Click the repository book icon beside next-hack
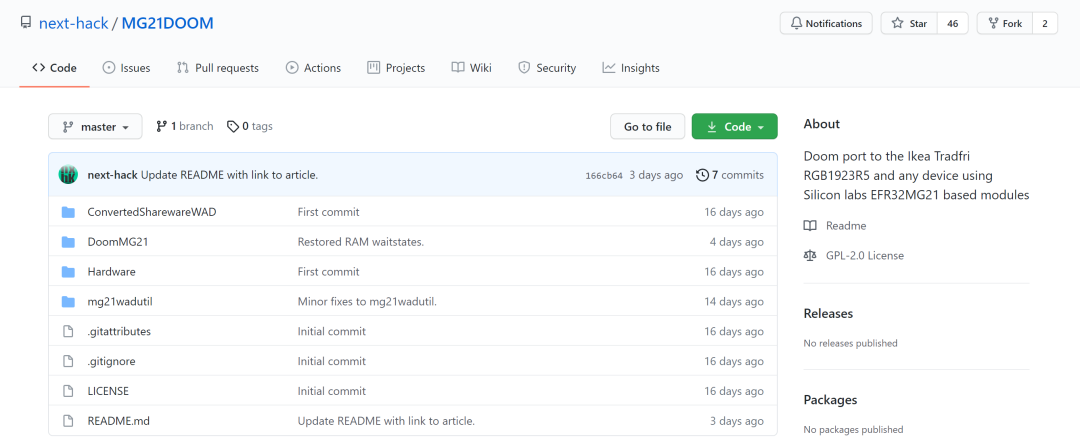 [26, 23]
